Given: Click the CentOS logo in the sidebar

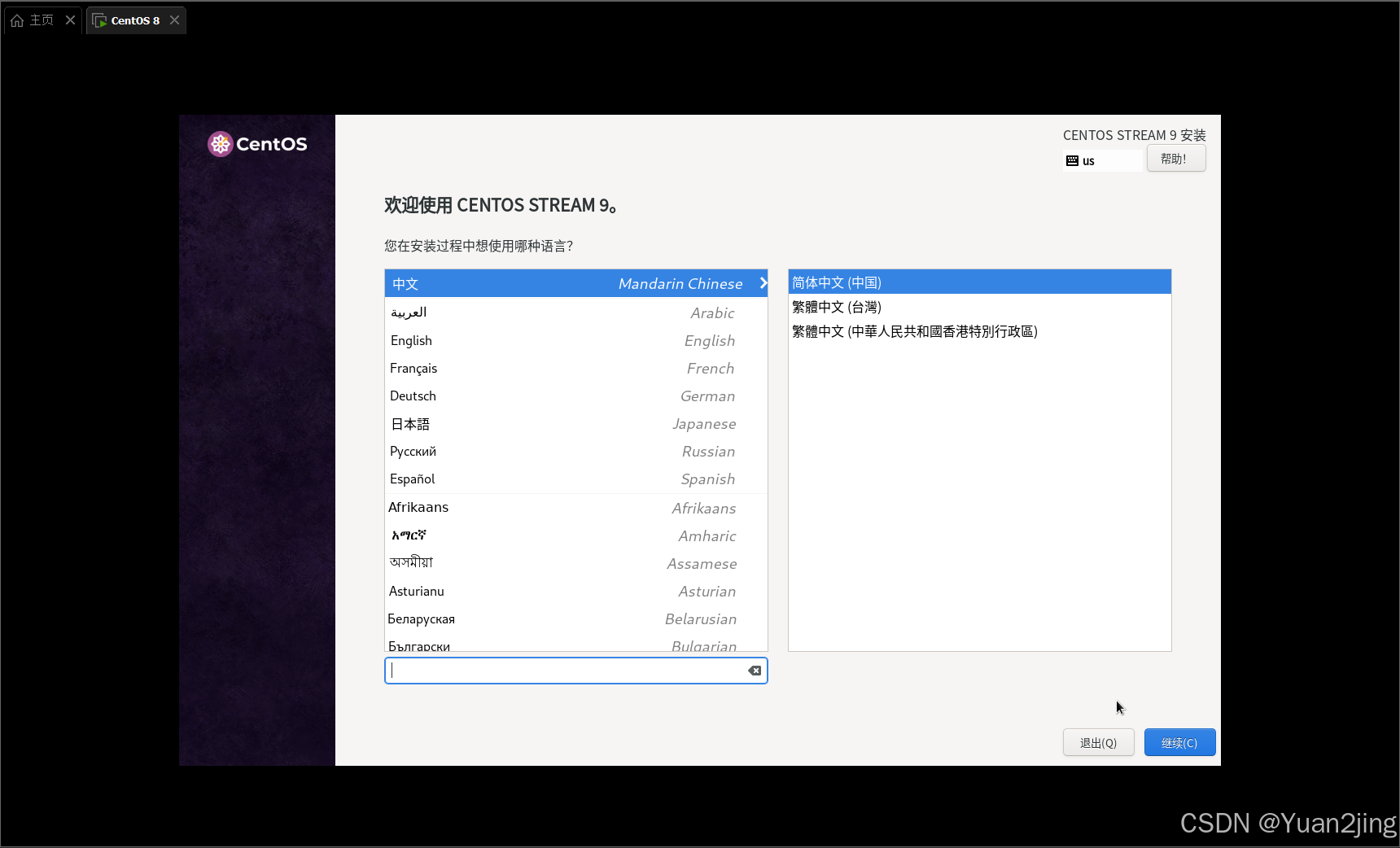Looking at the screenshot, I should 257,144.
